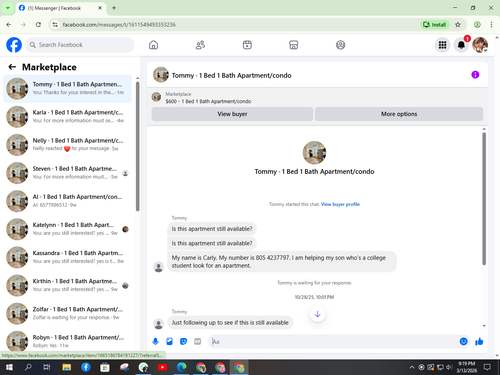The image size is (500, 375).
Task: Click message about Carly's phone number
Action: (282, 262)
